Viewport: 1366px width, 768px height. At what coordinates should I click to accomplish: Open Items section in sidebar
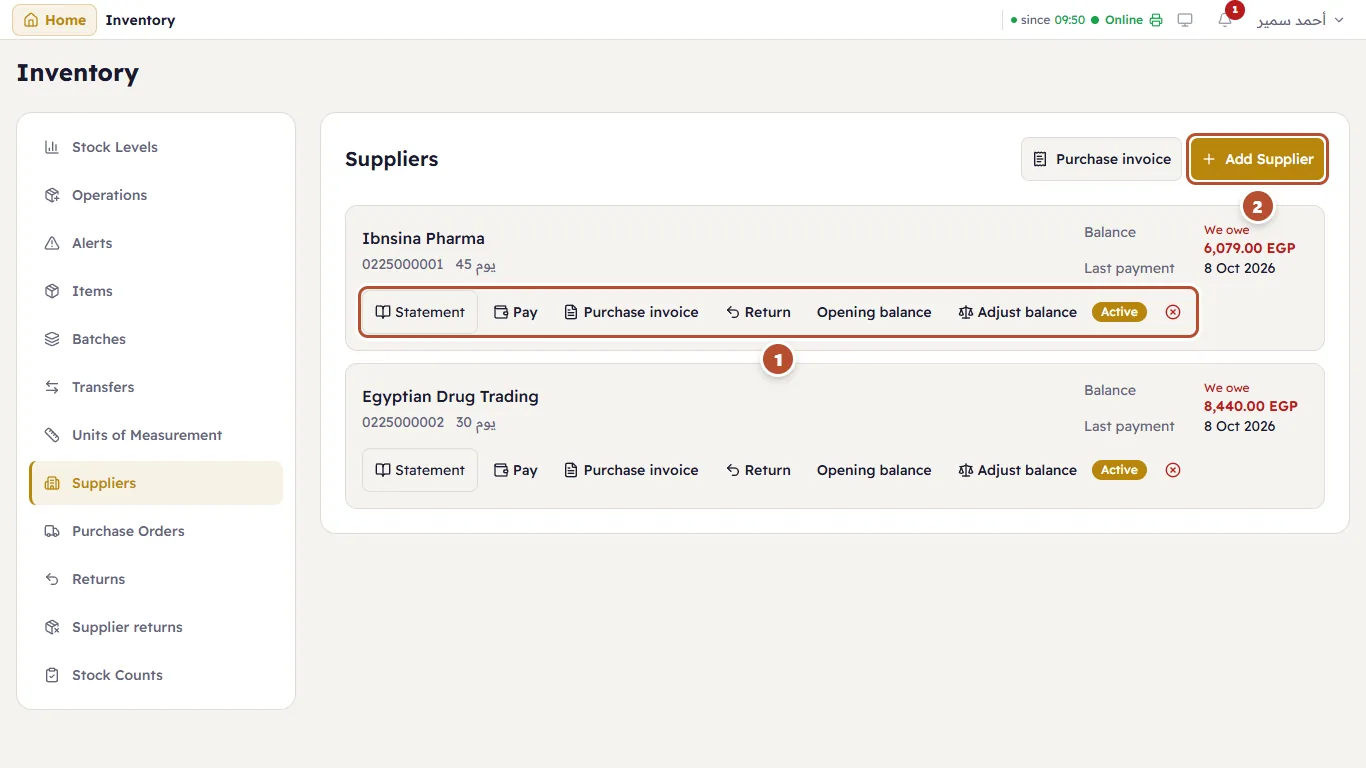[x=156, y=291]
